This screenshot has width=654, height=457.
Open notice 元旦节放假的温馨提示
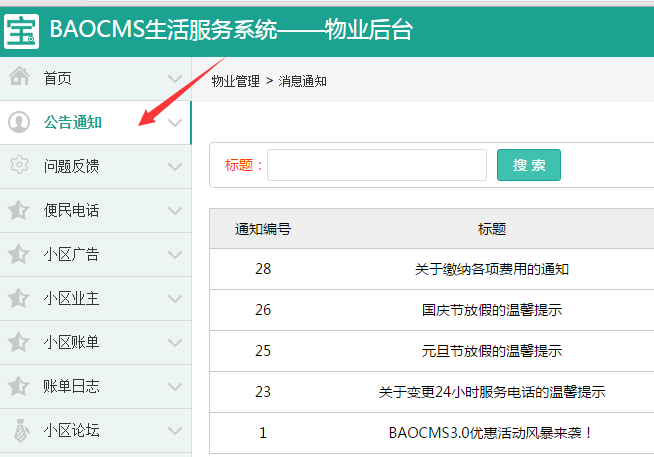(x=492, y=351)
